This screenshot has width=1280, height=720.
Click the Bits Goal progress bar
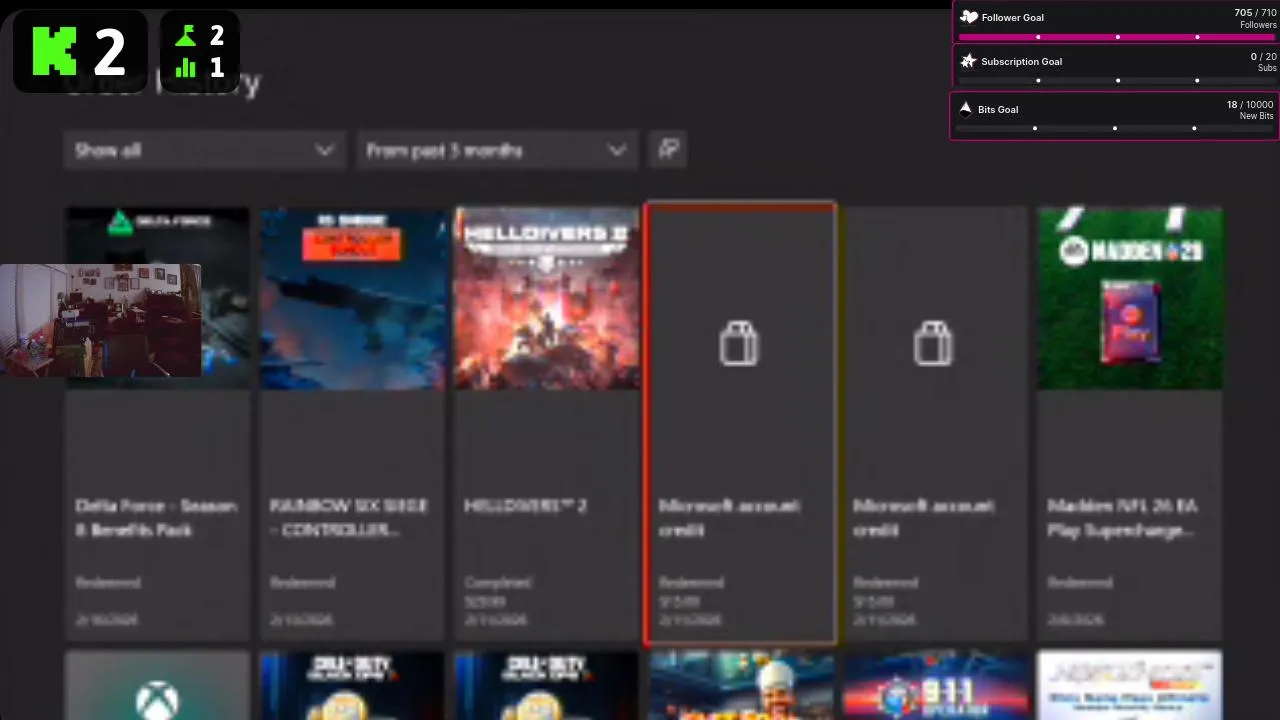(1114, 128)
